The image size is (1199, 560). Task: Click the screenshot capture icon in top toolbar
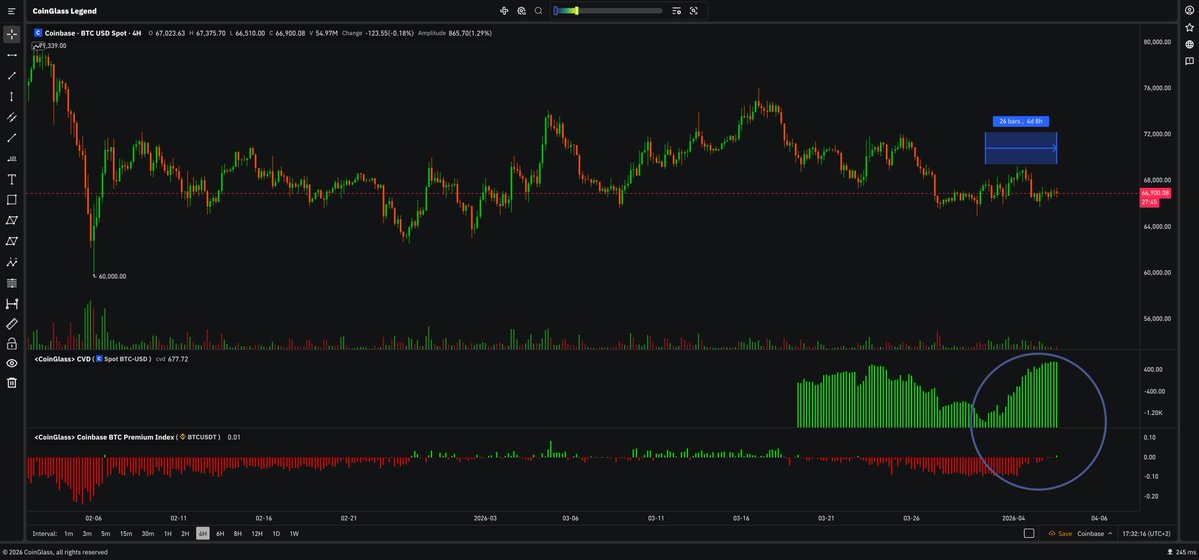click(694, 11)
